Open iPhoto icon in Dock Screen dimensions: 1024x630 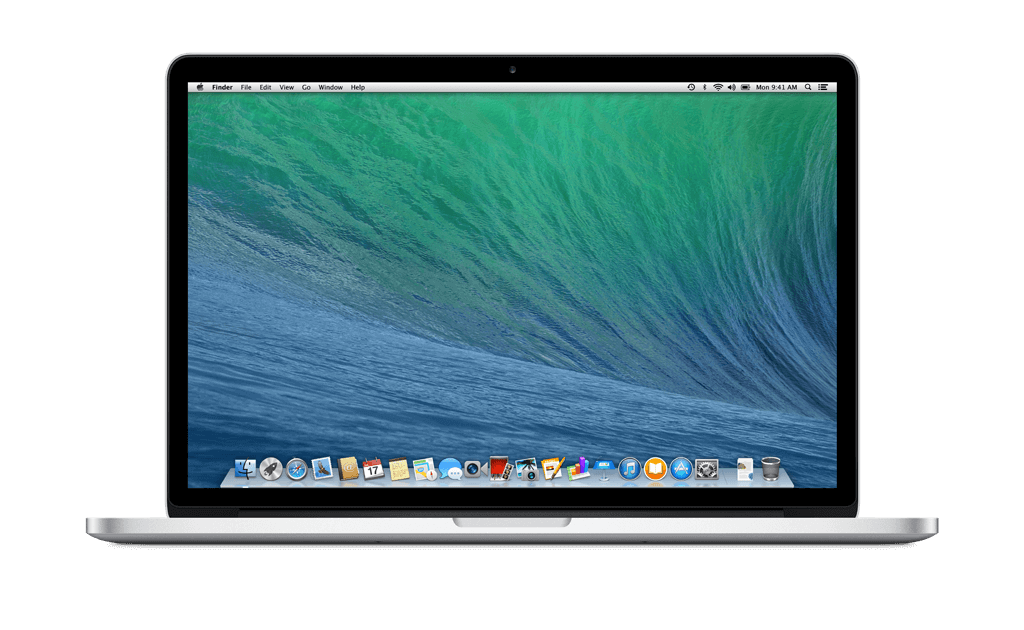coord(526,469)
